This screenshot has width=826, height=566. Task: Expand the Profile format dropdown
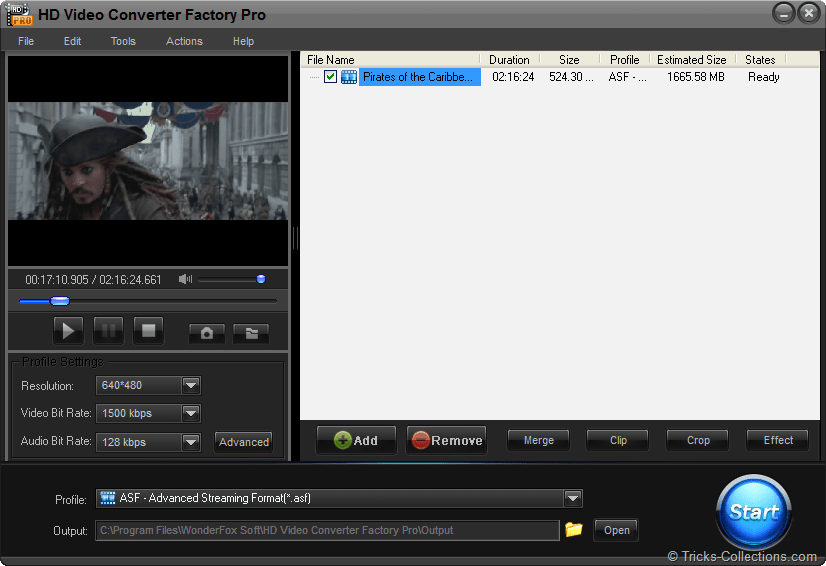tap(573, 498)
